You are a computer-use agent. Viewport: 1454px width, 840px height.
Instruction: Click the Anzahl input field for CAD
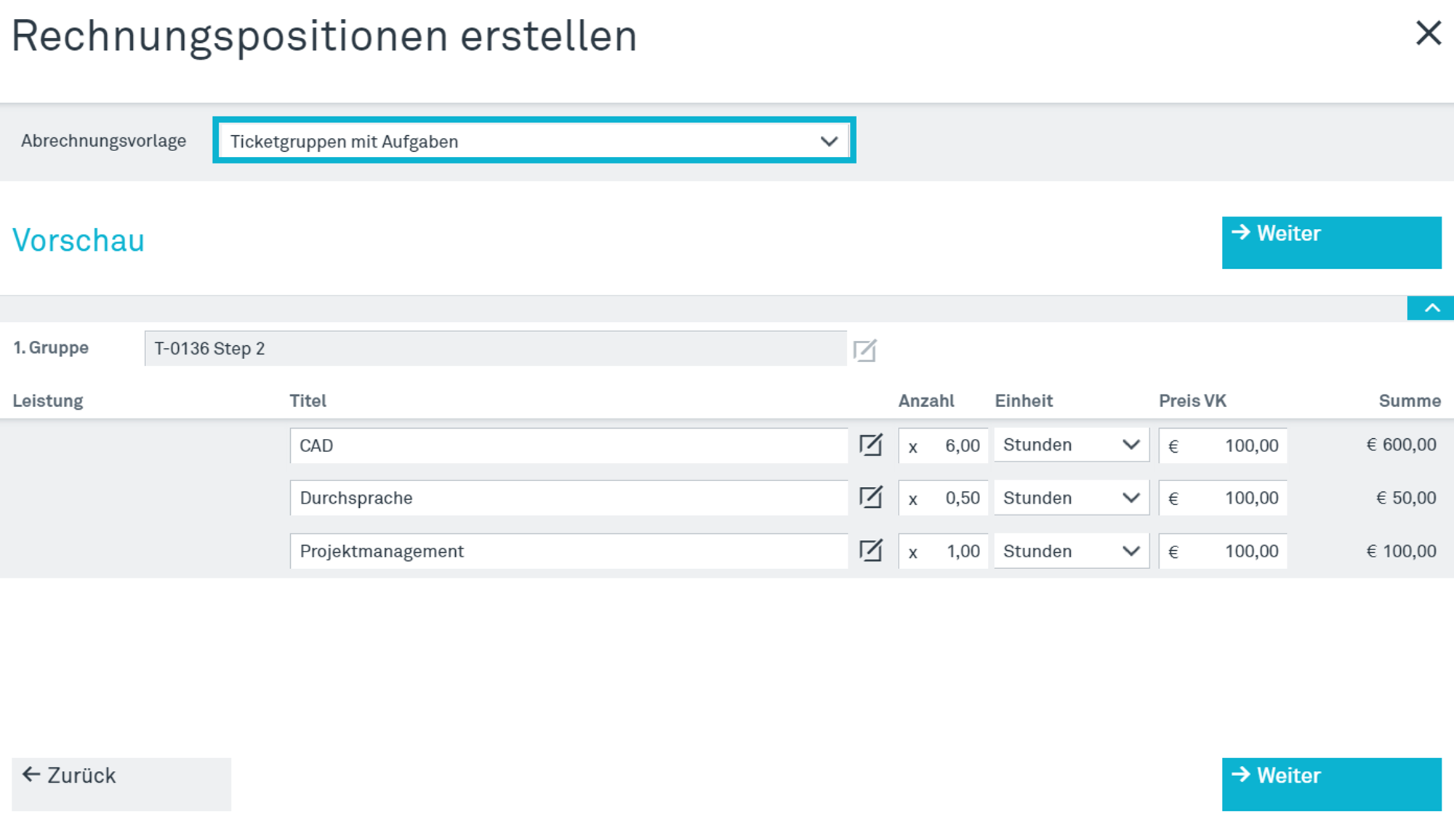950,445
